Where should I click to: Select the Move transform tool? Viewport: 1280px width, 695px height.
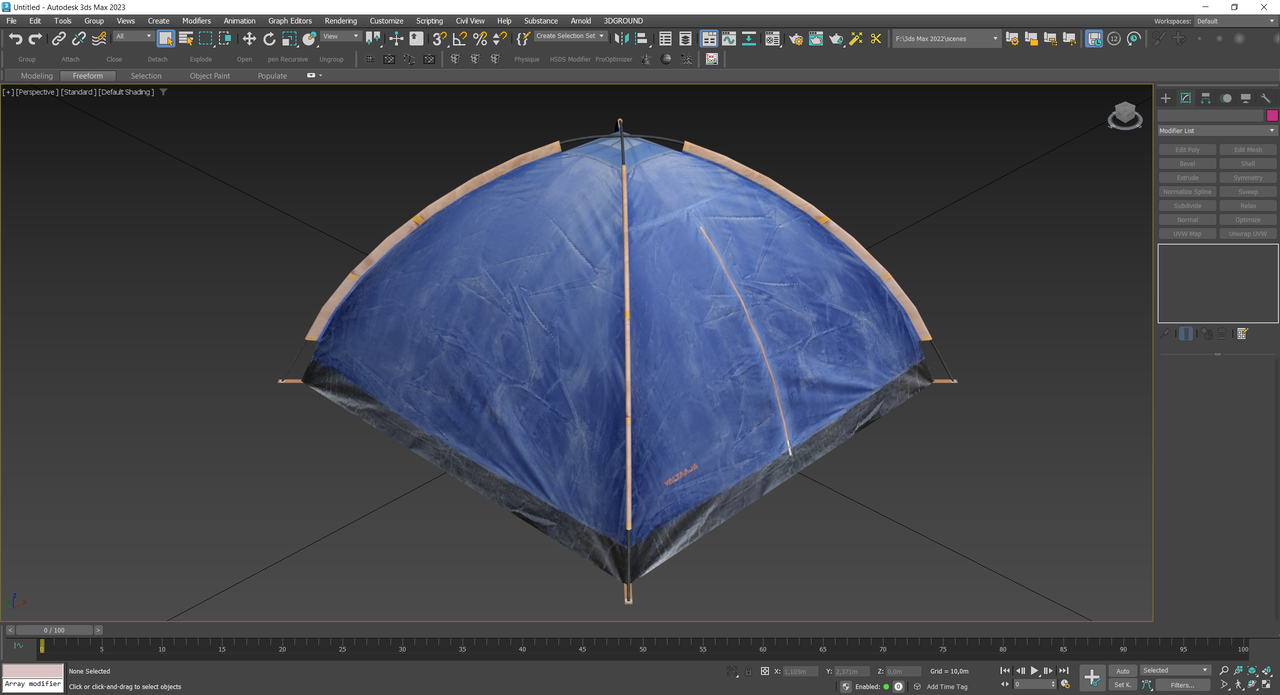tap(249, 39)
